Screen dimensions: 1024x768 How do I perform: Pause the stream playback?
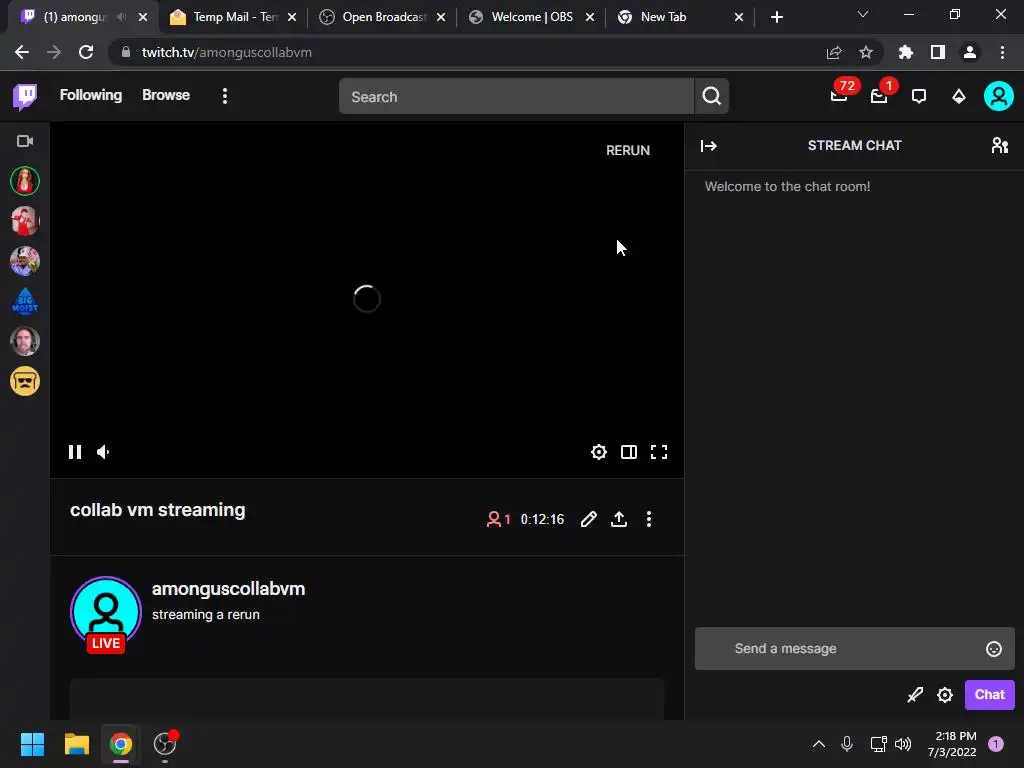tap(75, 452)
